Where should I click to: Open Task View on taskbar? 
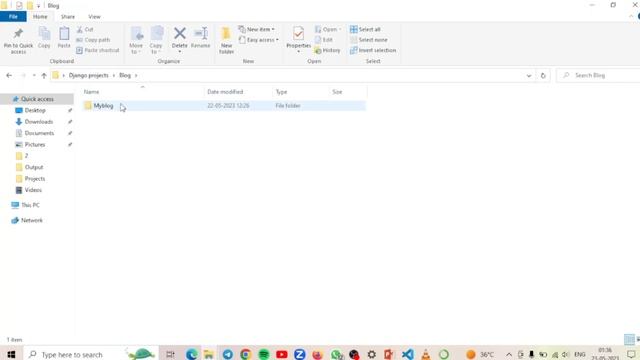[170, 354]
